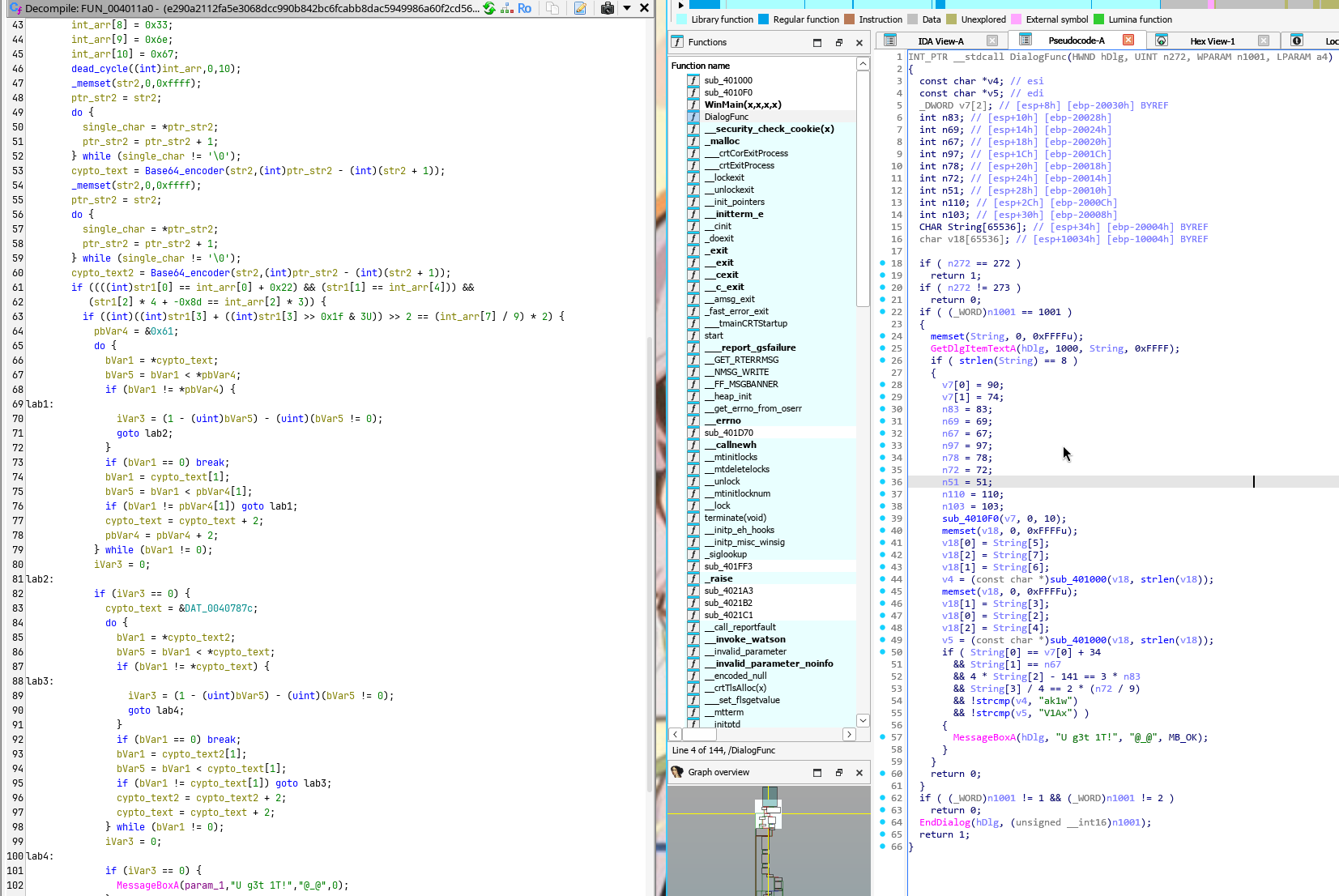The image size is (1339, 896).
Task: Maximize the Graph overview panel
Action: click(x=817, y=773)
